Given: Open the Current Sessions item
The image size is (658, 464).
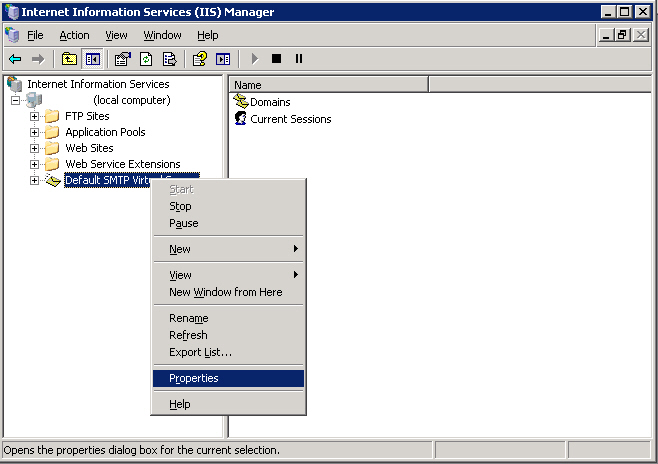Looking at the screenshot, I should [290, 119].
